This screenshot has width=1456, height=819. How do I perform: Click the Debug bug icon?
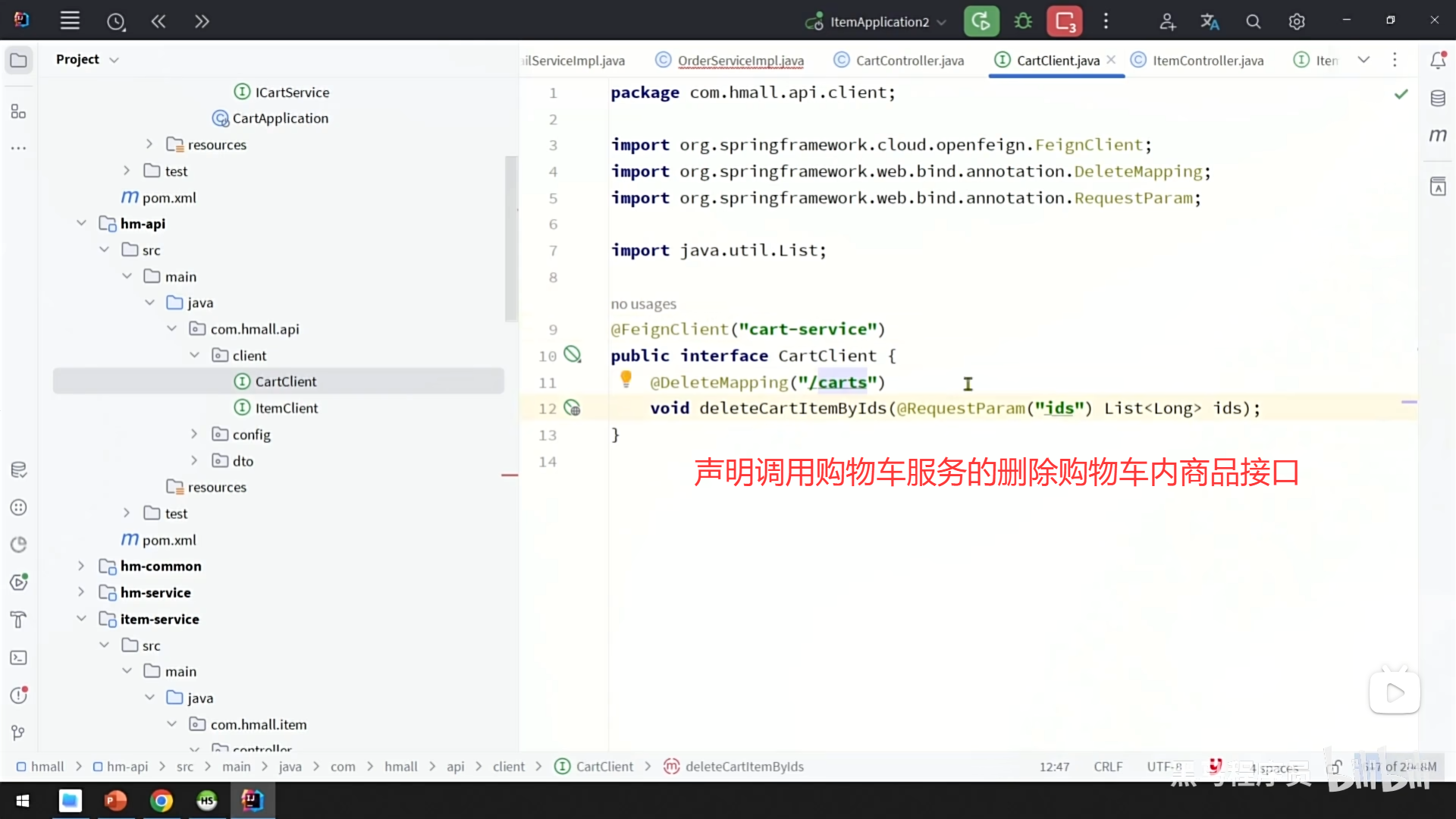click(1023, 21)
